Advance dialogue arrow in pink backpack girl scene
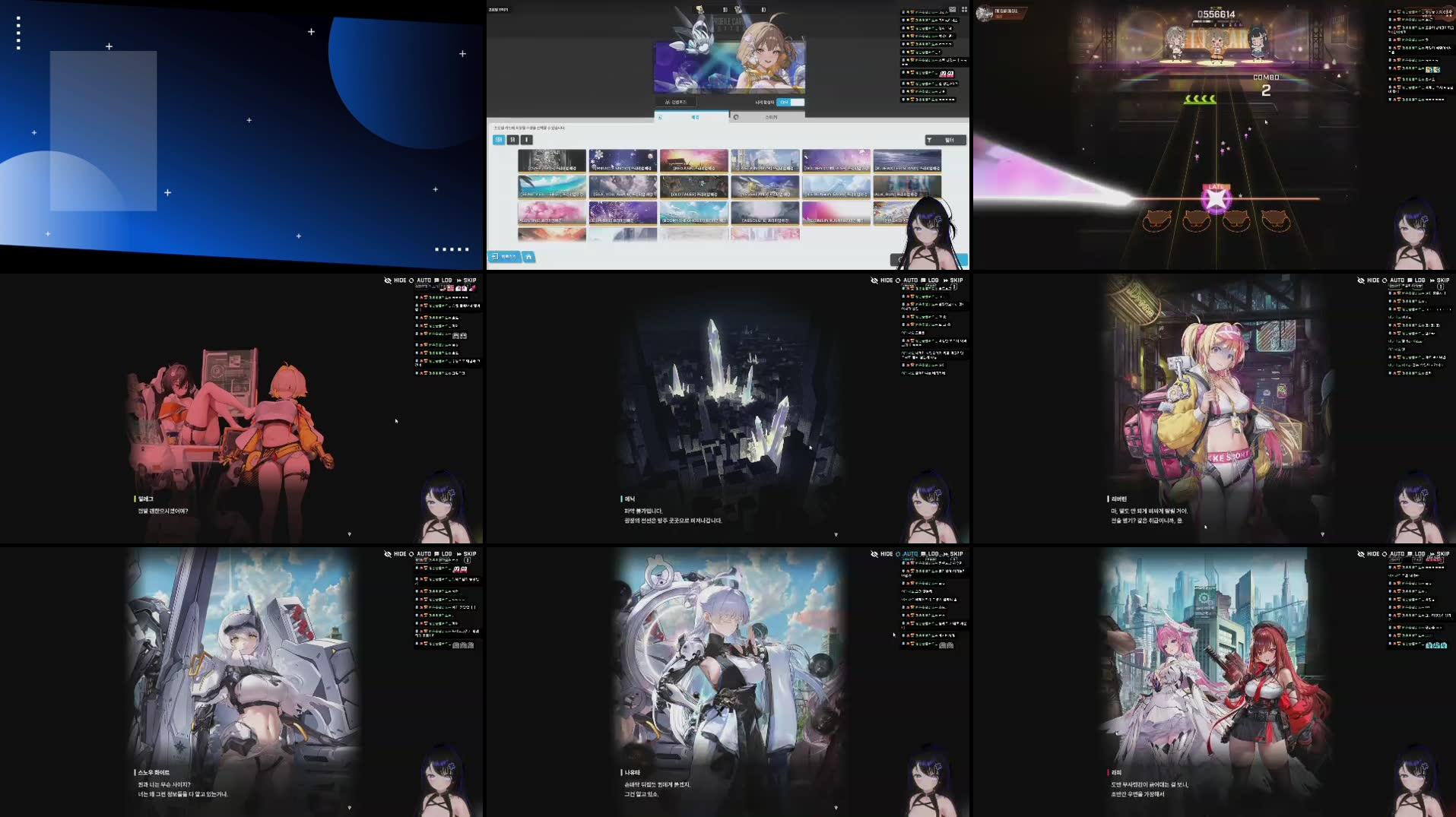The height and width of the screenshot is (817, 1456). pos(1323,534)
